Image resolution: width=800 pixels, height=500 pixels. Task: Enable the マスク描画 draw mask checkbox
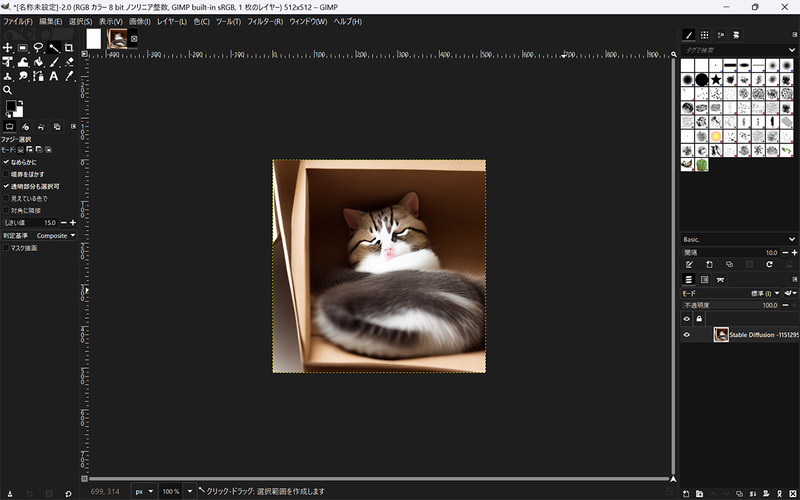point(6,248)
